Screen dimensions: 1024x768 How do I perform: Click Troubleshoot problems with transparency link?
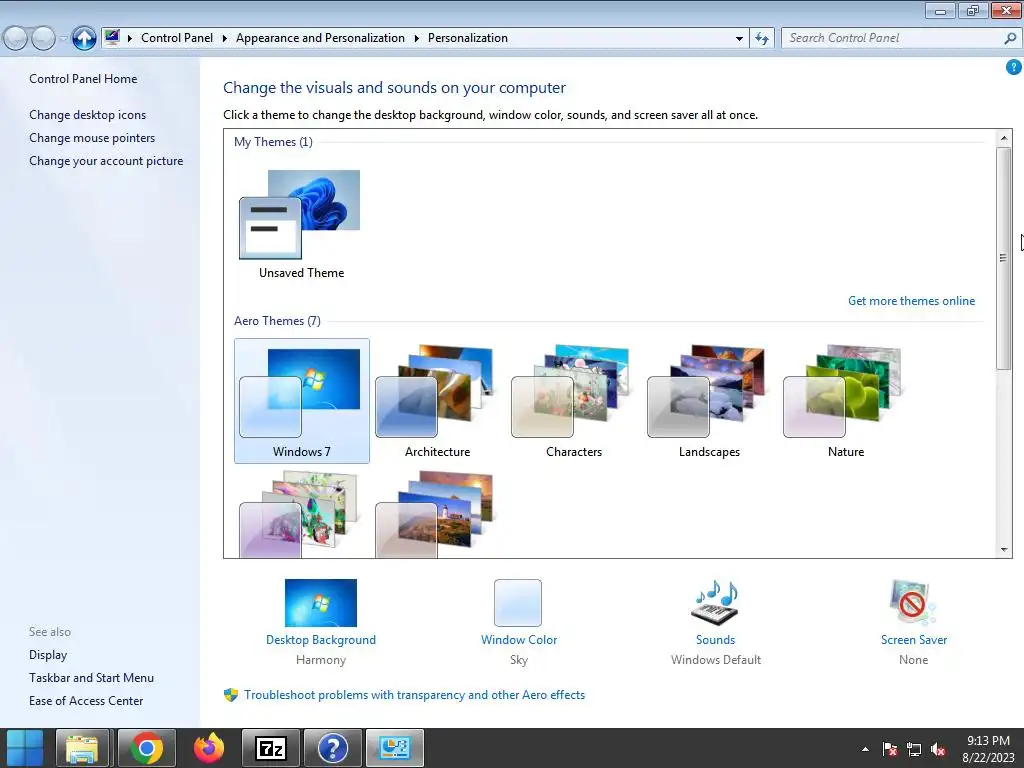pos(414,695)
